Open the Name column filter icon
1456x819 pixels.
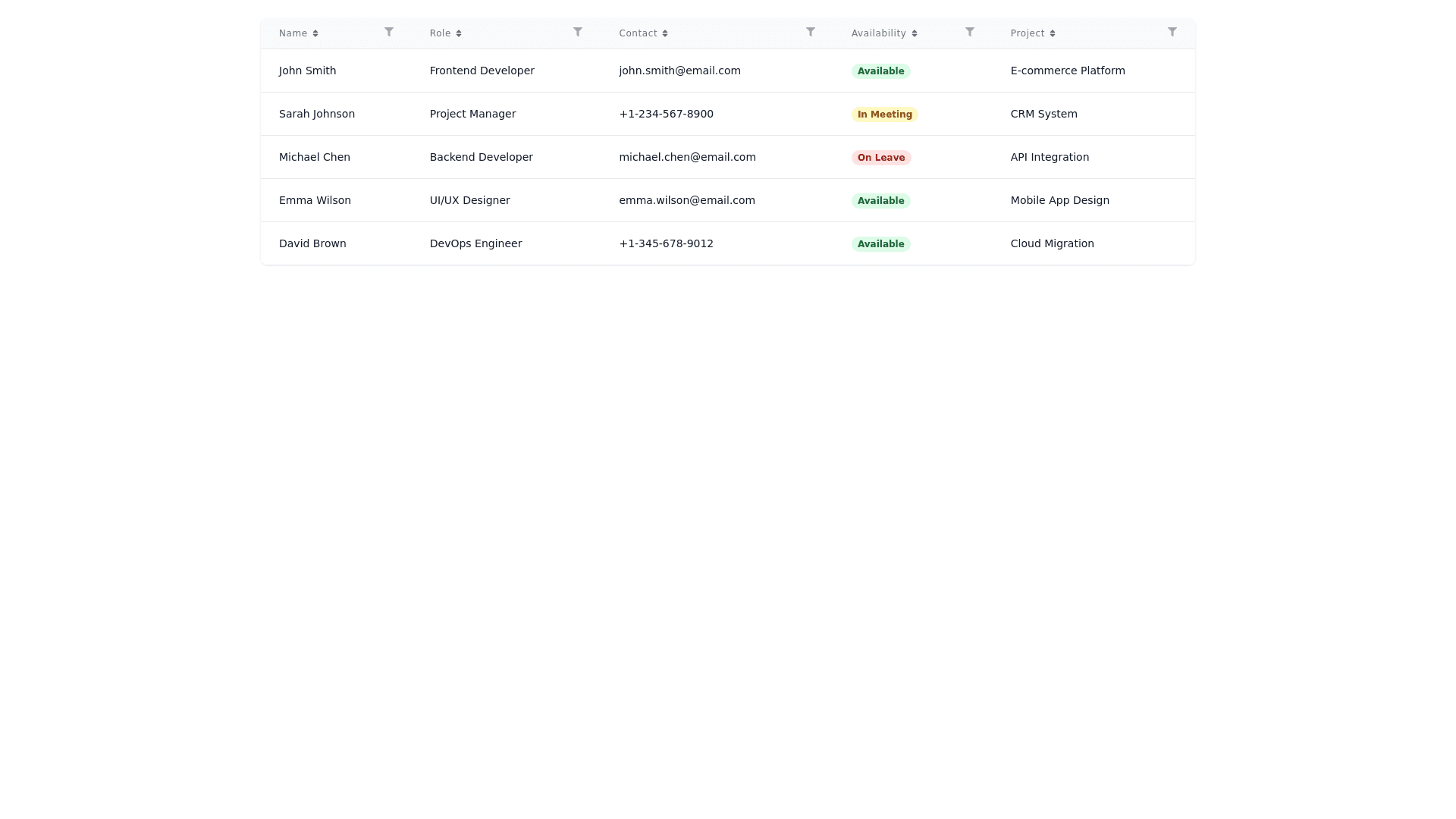(389, 32)
